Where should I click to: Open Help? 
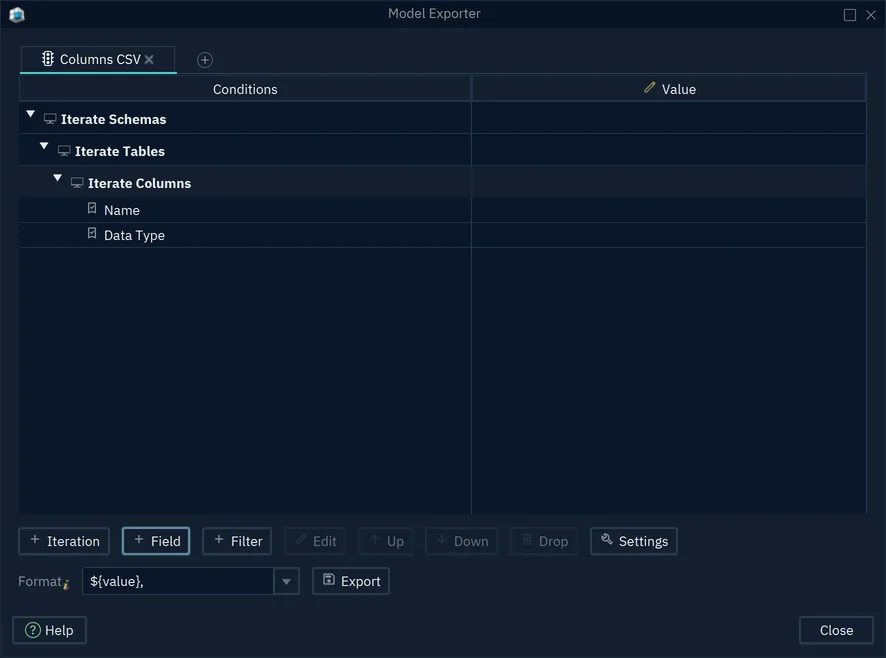(50, 630)
